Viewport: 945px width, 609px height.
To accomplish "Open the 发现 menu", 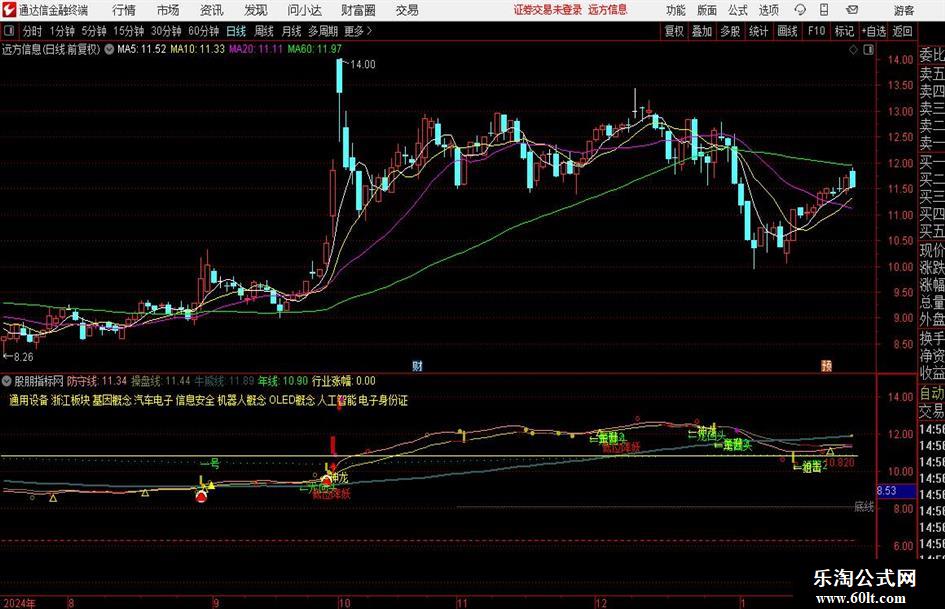I will pyautogui.click(x=256, y=10).
